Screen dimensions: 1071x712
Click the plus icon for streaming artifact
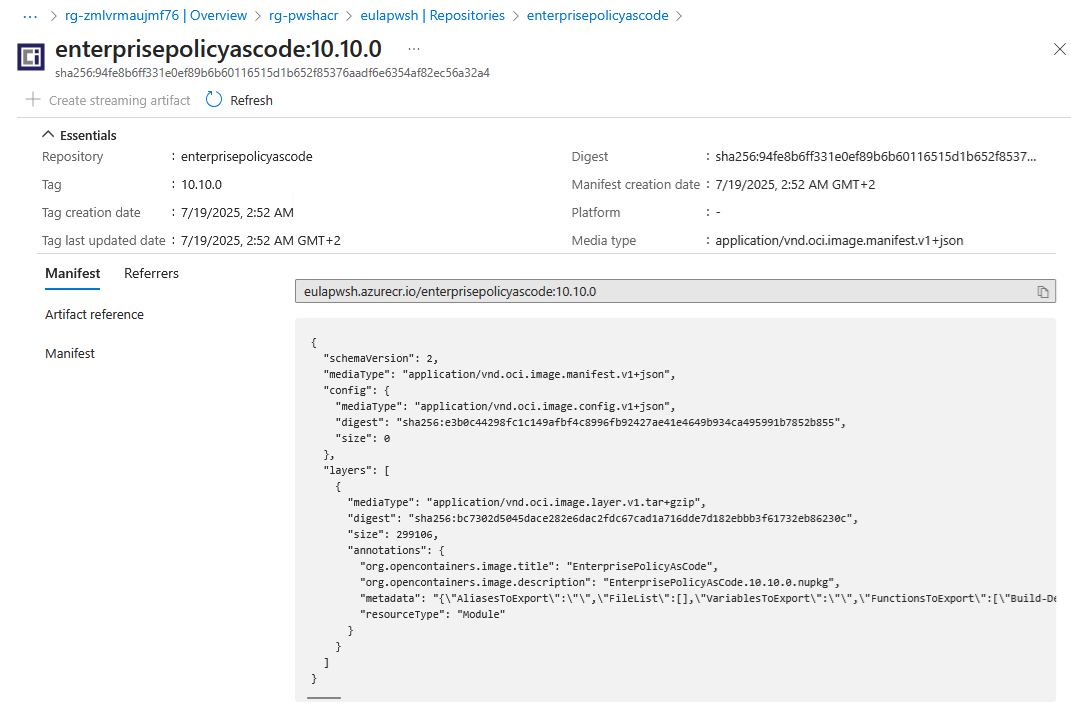pos(33,100)
